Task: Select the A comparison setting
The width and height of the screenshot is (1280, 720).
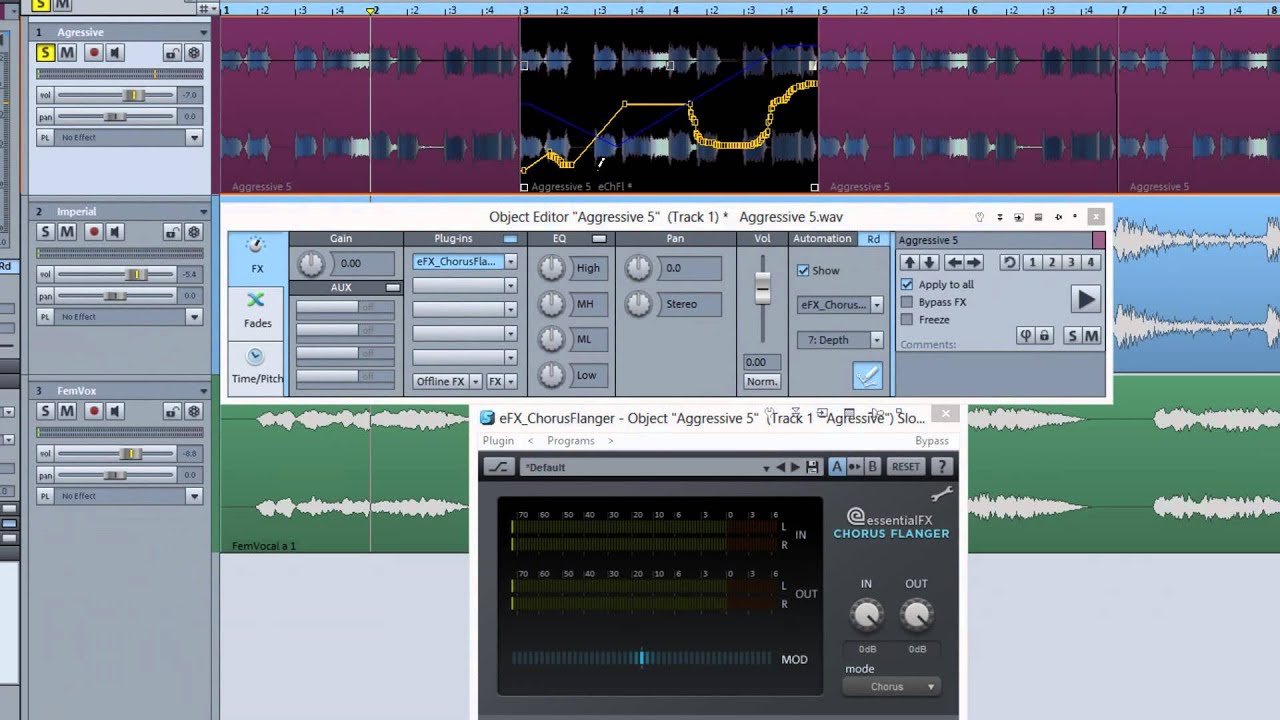Action: point(837,467)
